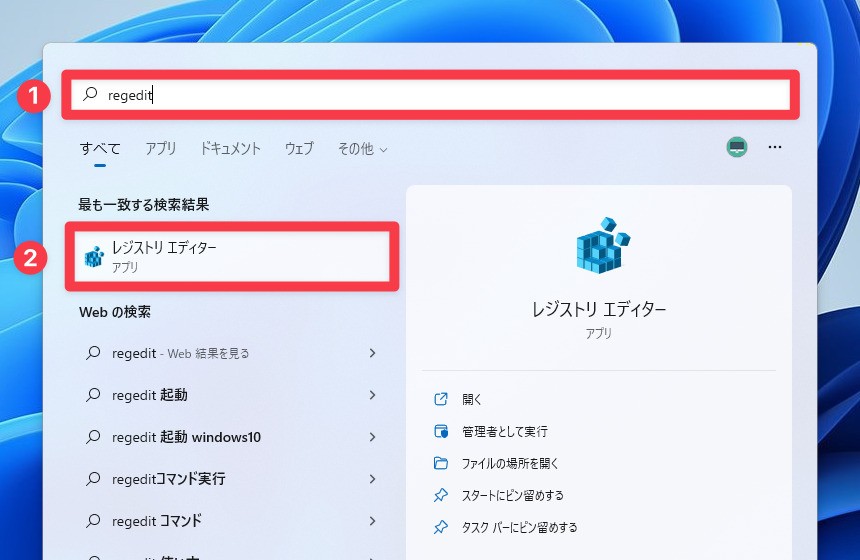Click pin icon beside タスク バーにピン留めする
This screenshot has height=560, width=860.
pos(441,527)
